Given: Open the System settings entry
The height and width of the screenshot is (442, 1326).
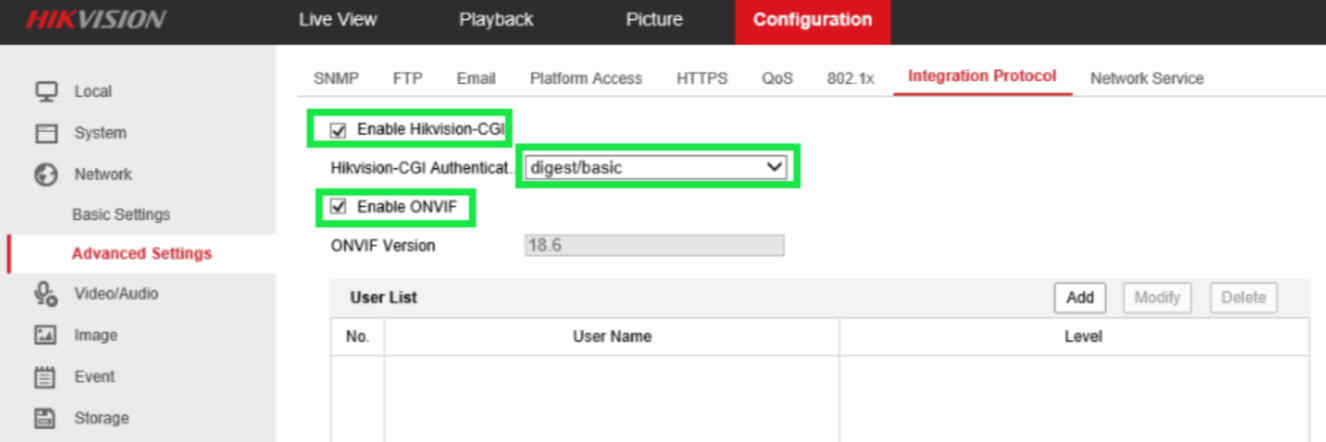Looking at the screenshot, I should (x=100, y=132).
